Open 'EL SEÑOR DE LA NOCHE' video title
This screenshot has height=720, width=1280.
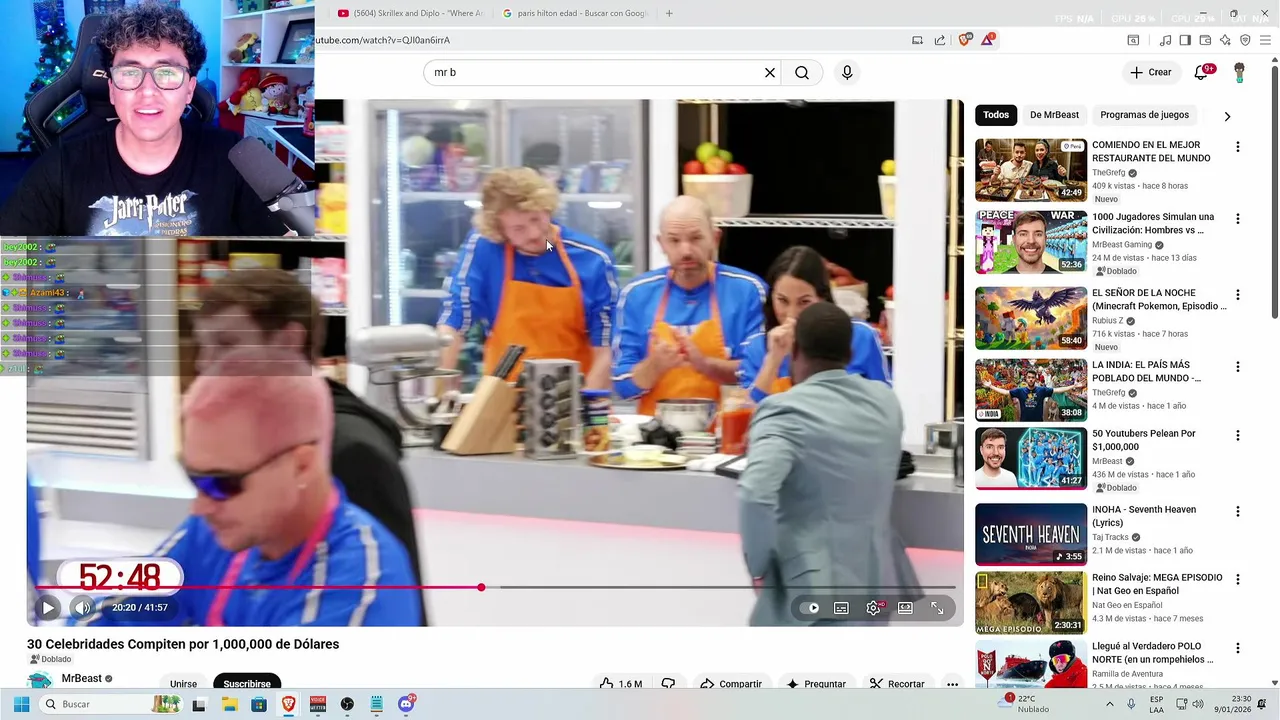1159,299
